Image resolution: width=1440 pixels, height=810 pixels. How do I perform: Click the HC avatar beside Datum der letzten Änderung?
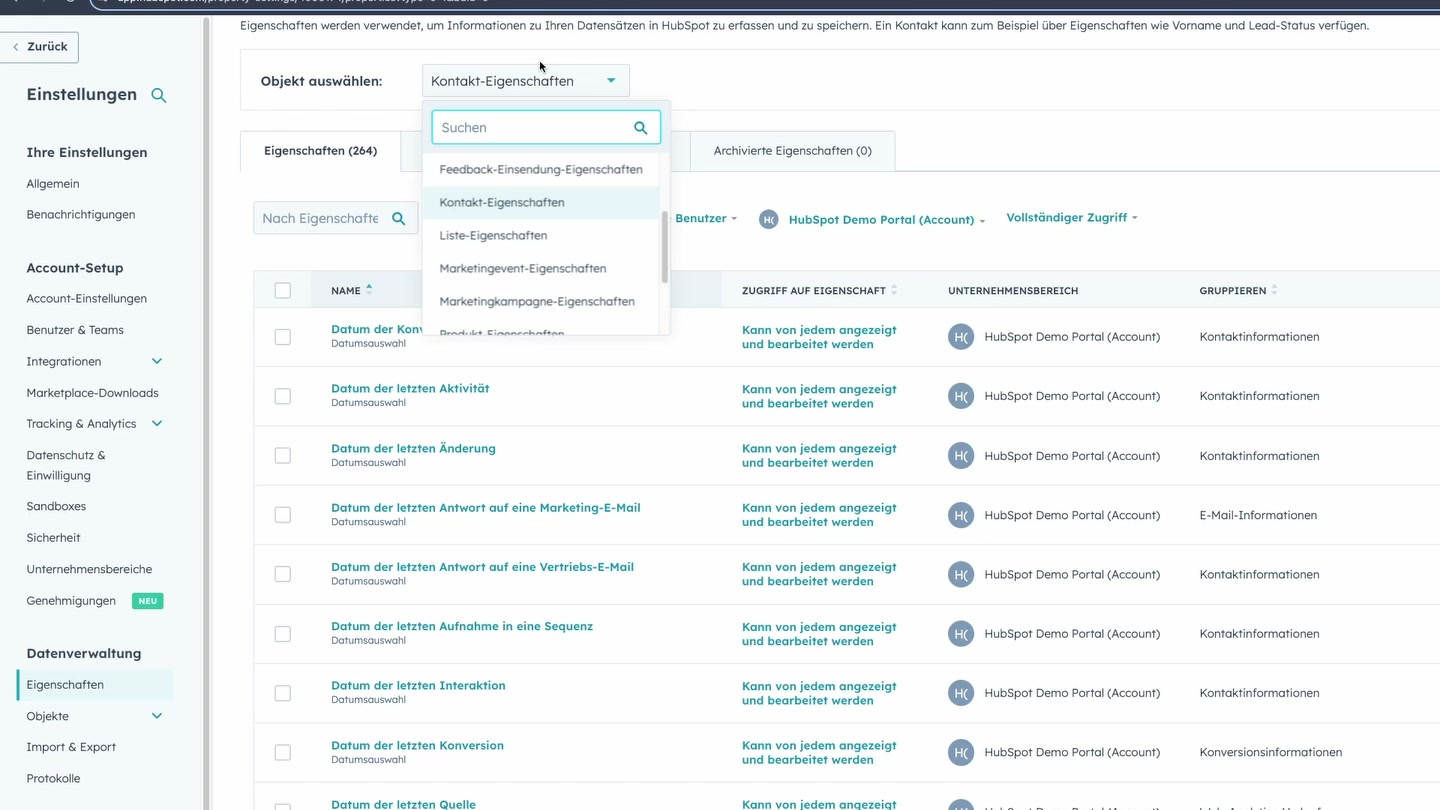(961, 455)
